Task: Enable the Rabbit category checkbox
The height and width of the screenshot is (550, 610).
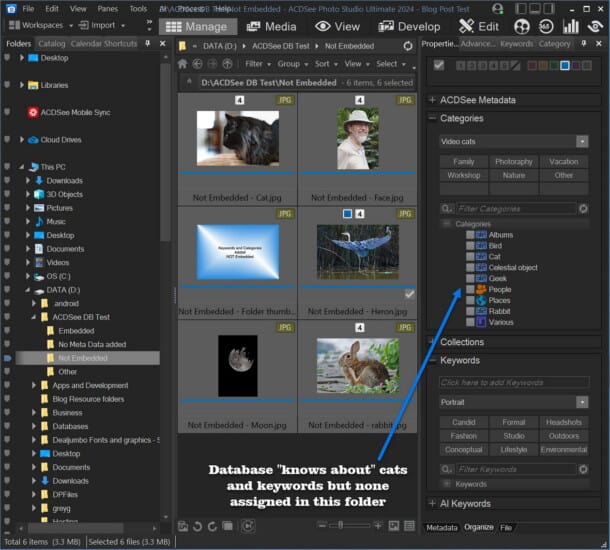Action: [470, 311]
